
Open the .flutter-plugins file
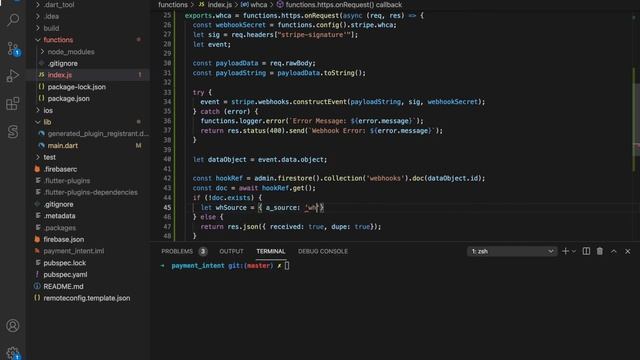[67, 181]
